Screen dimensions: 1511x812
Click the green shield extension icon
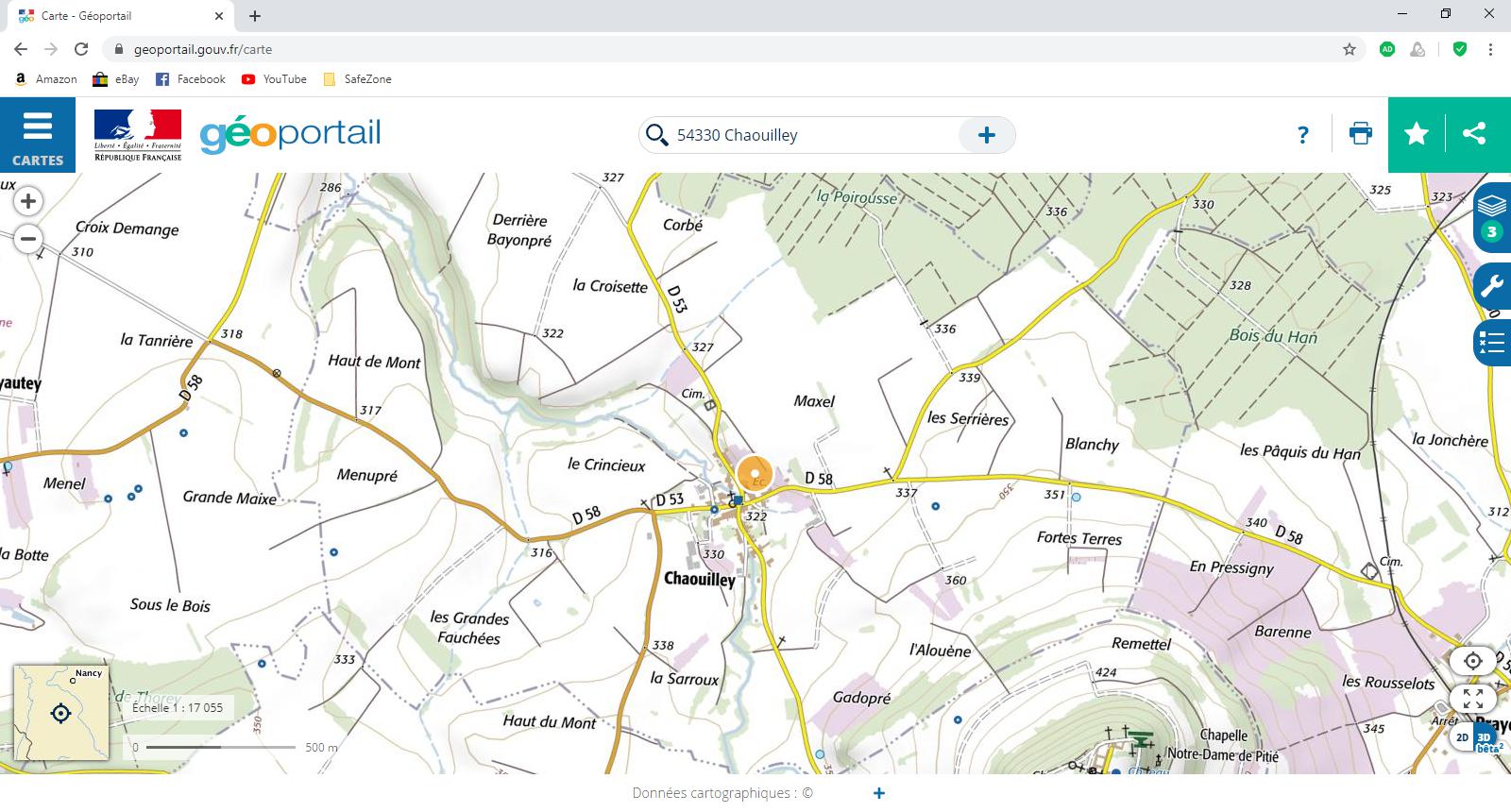pos(1460,49)
